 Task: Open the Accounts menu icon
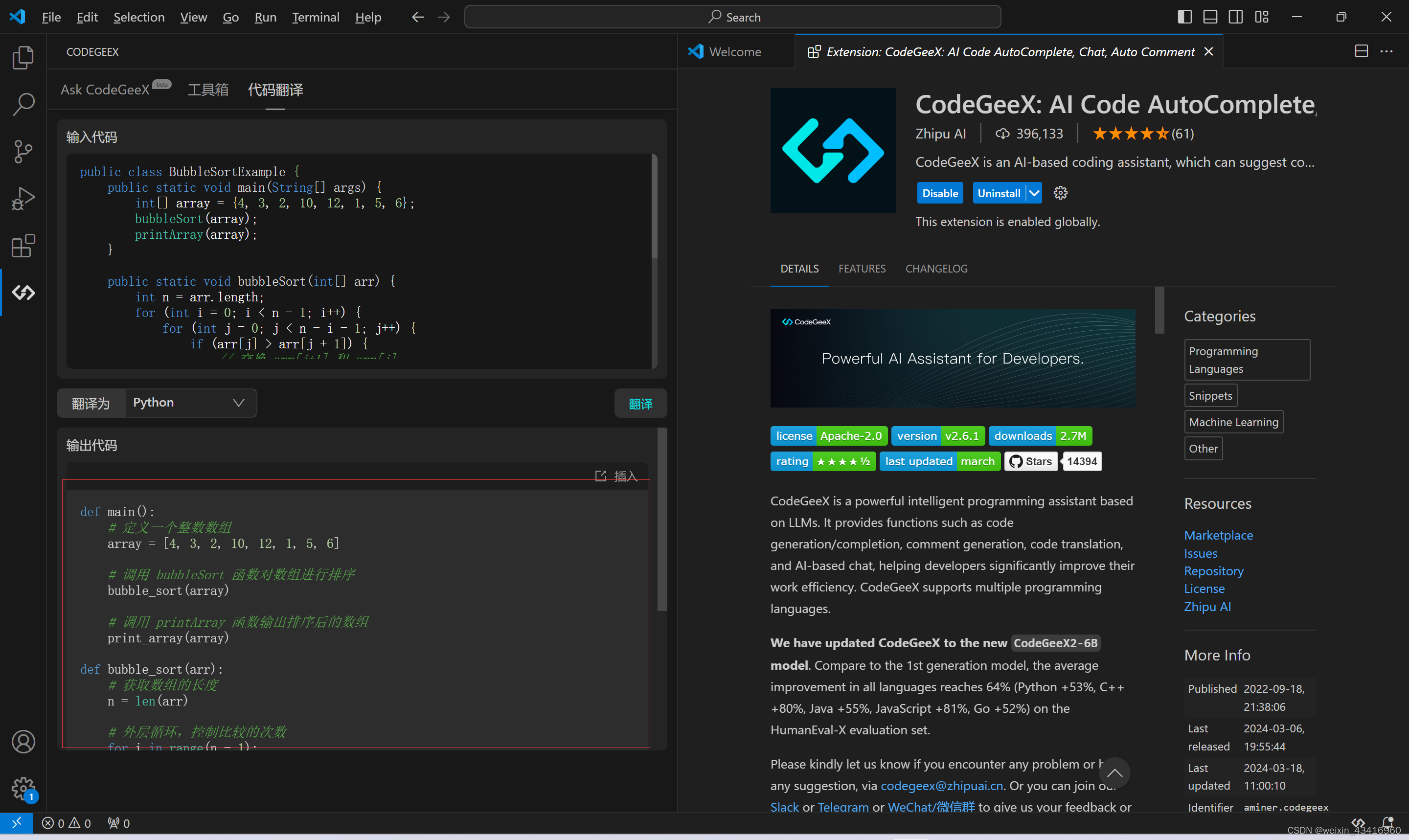point(23,742)
